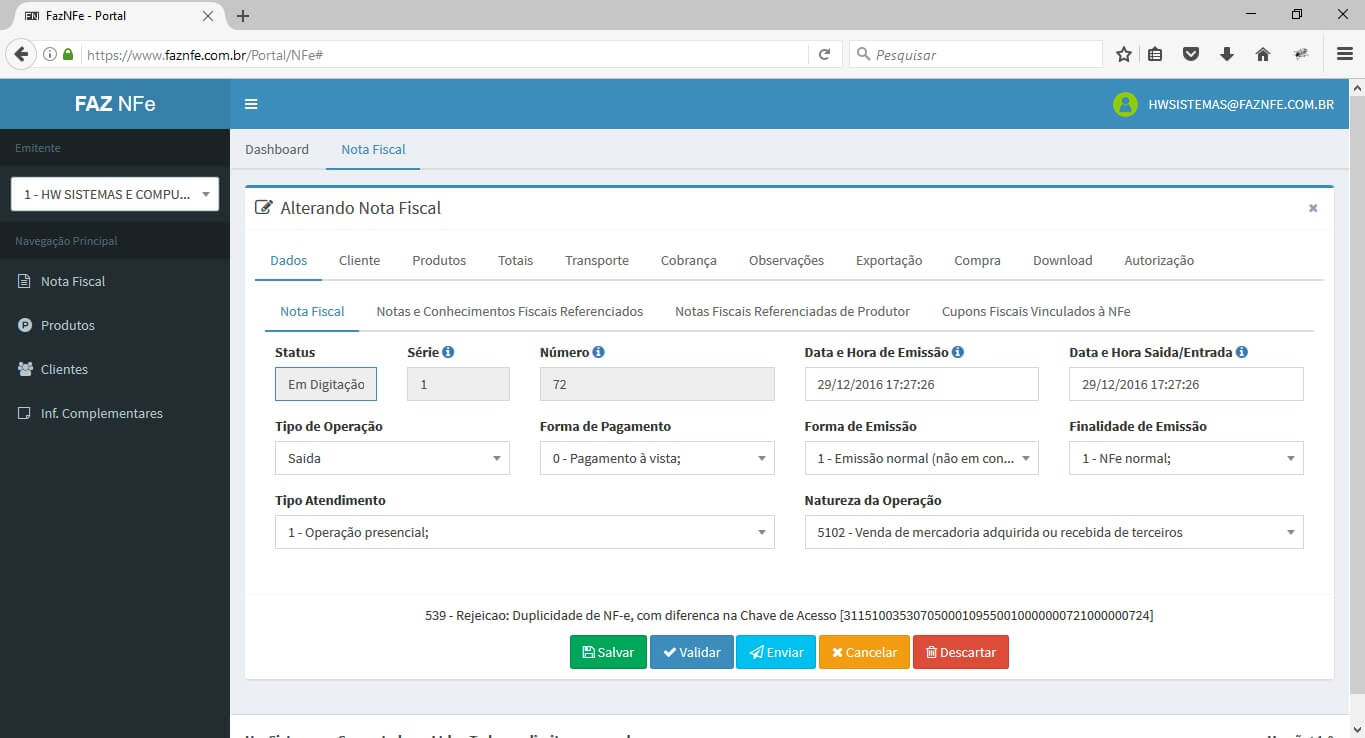This screenshot has width=1365, height=738.
Task: Open Notas e Conhecimentos Fiscais Referenciados subtab
Action: 509,311
